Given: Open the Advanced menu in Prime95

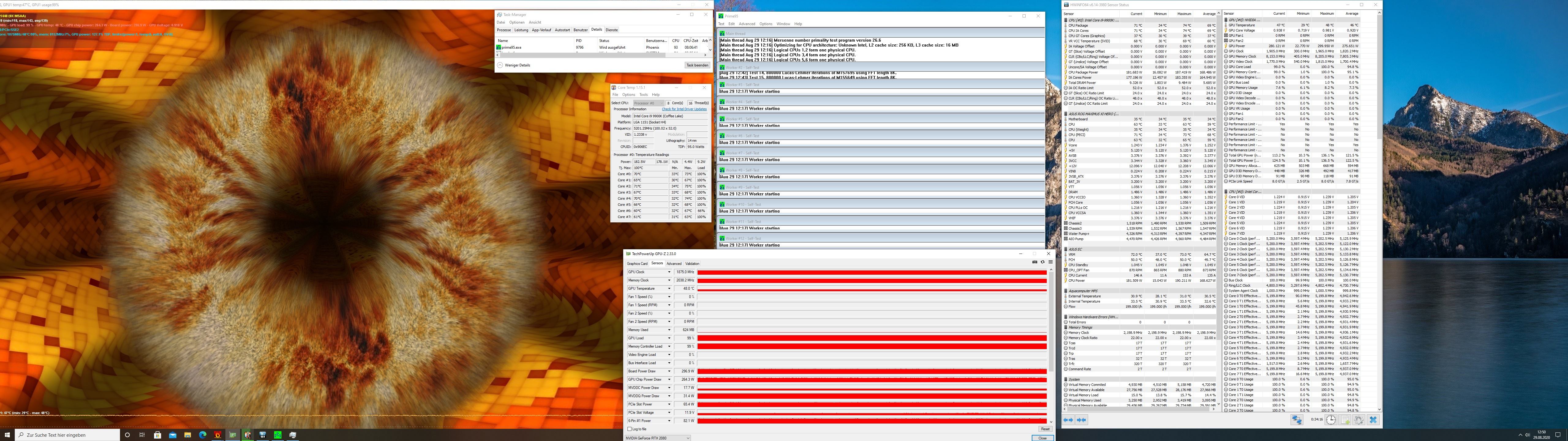Looking at the screenshot, I should (x=747, y=24).
